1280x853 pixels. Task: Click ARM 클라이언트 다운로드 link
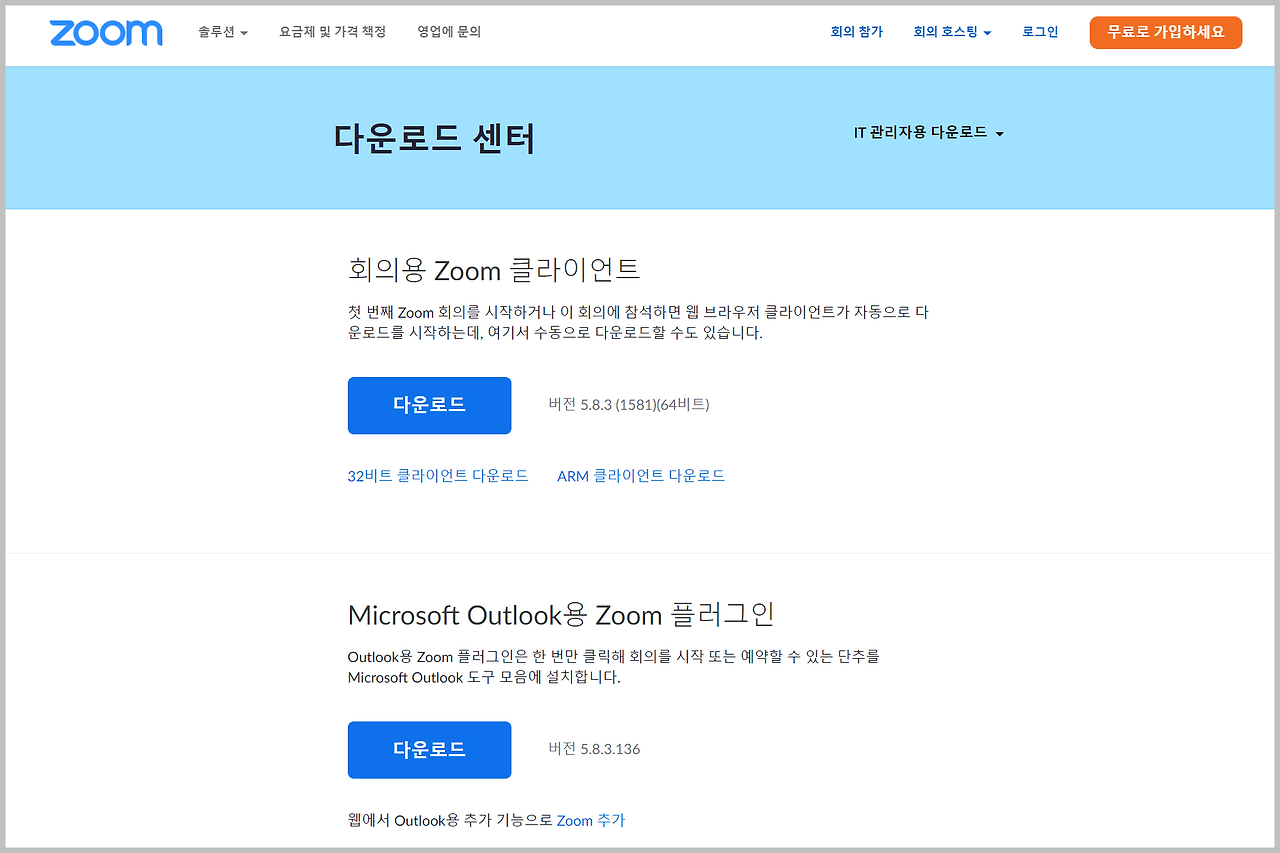641,476
